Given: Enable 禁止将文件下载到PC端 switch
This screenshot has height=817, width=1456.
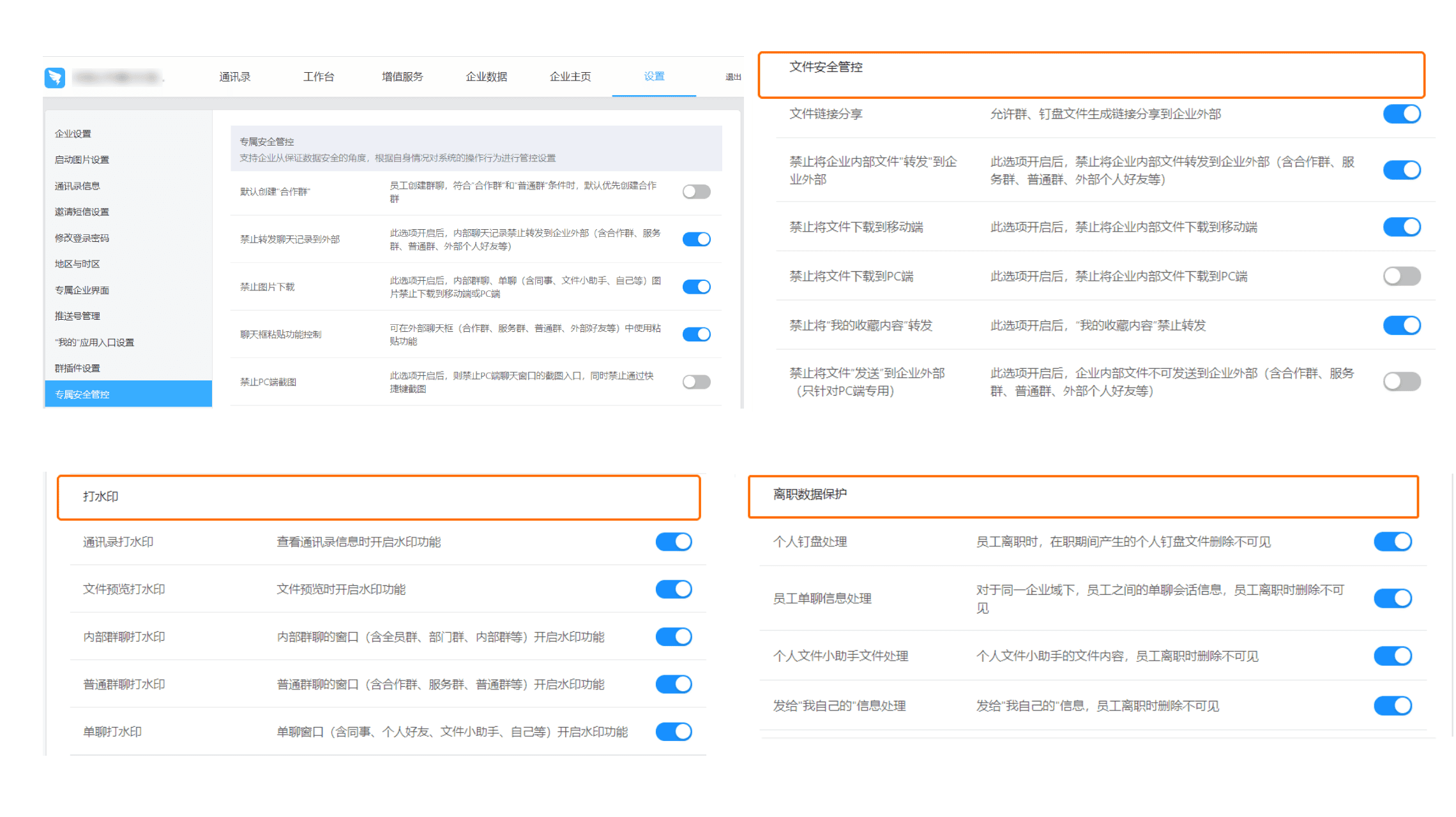Looking at the screenshot, I should click(1401, 276).
